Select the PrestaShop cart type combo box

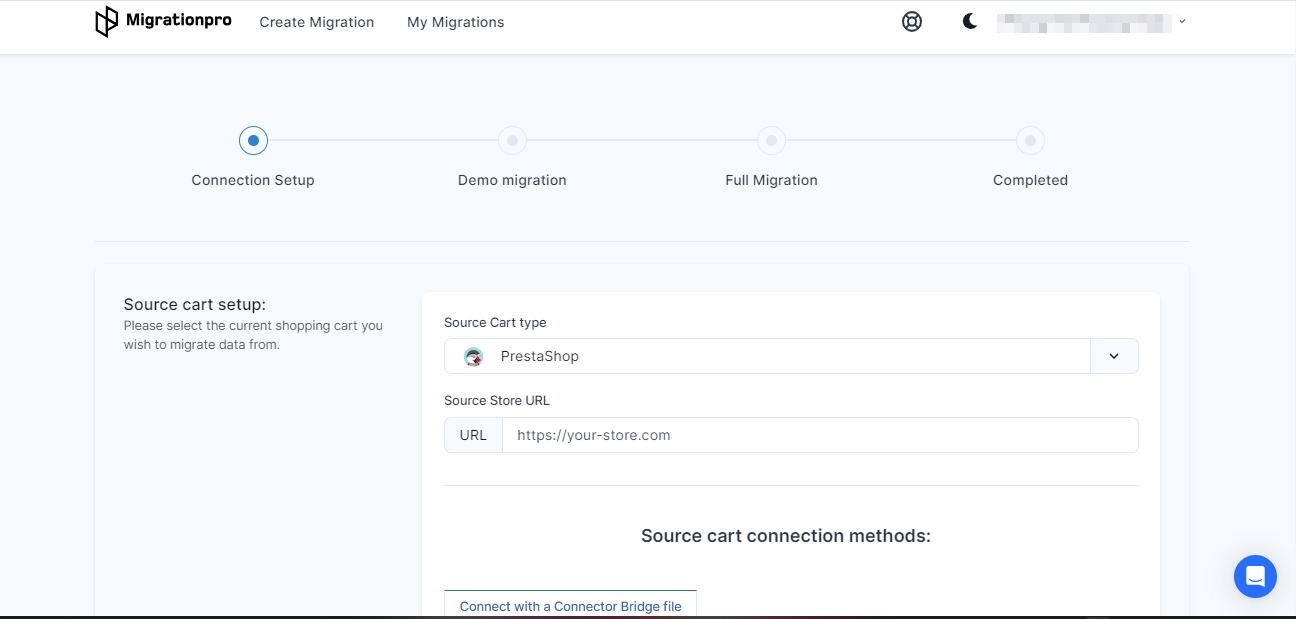[x=791, y=356]
